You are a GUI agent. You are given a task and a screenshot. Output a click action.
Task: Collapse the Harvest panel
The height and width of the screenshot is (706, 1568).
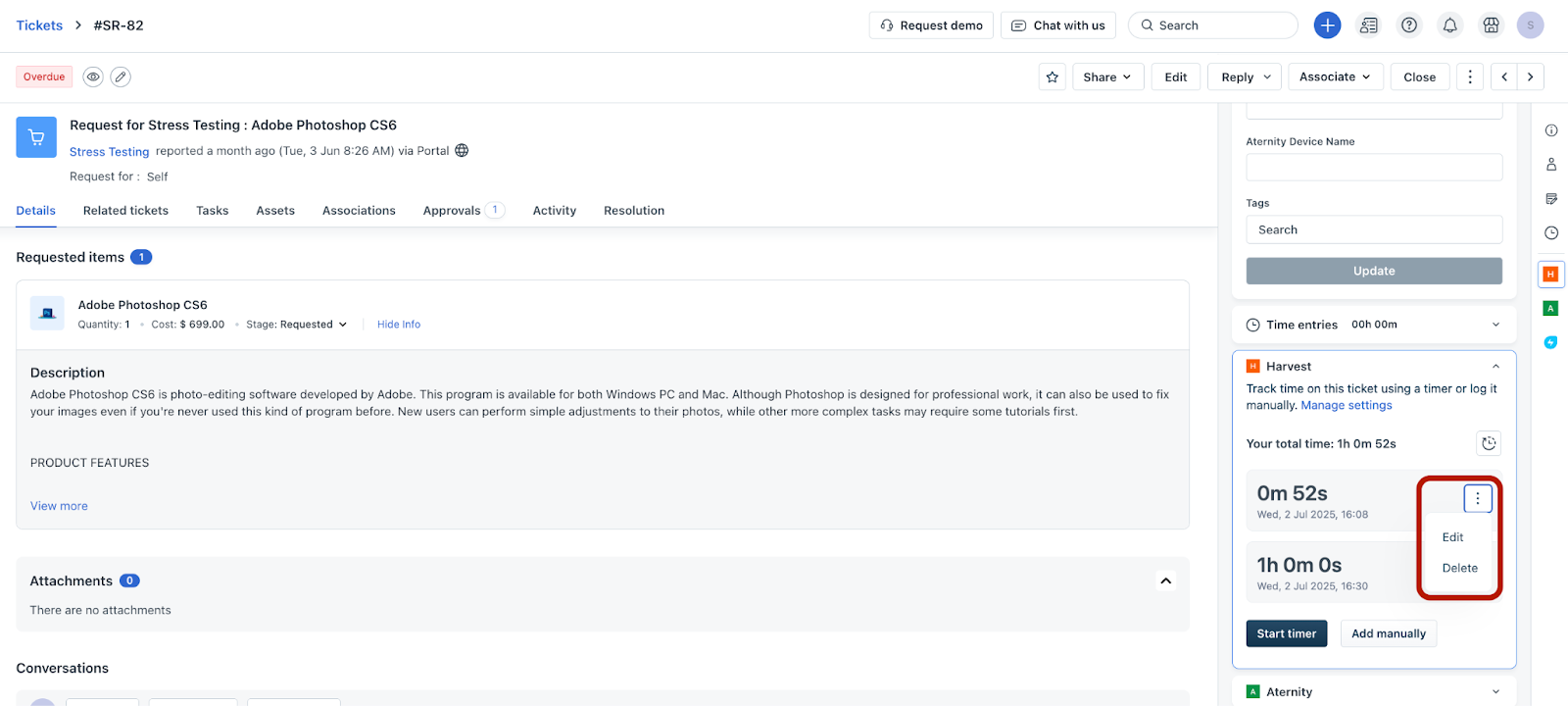1495,366
